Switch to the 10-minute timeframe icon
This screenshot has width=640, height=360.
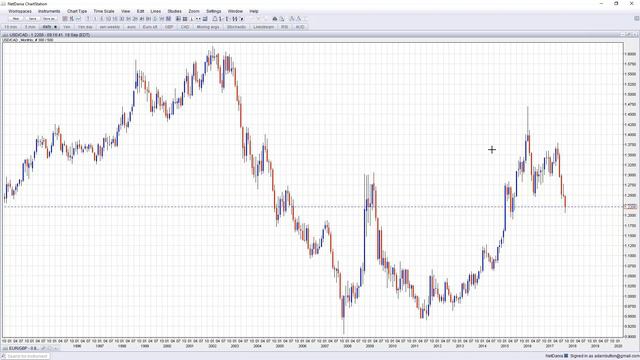point(108,19)
